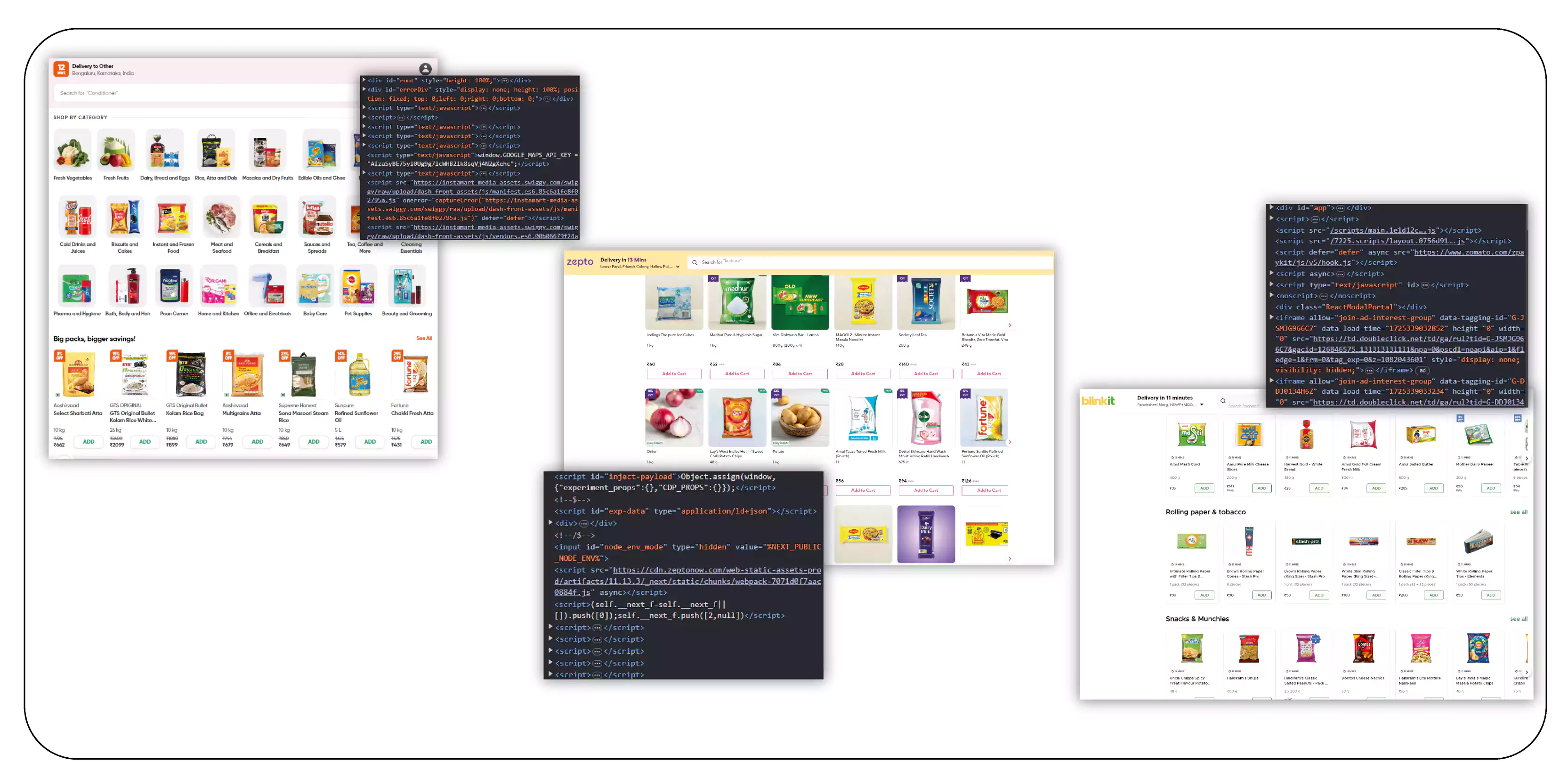The width and height of the screenshot is (1568, 778).
Task: Open the Home and Kitchen category
Action: [218, 292]
